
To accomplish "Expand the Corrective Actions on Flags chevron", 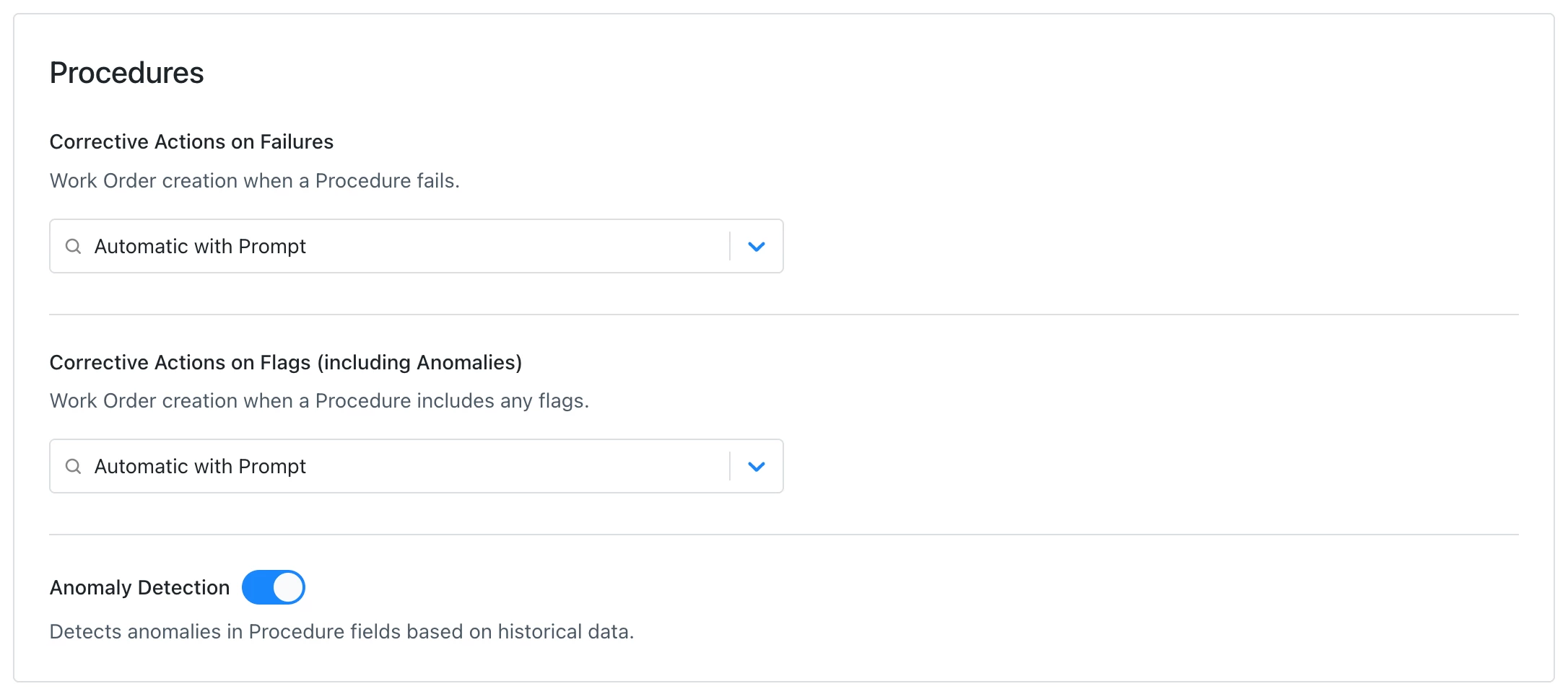I will coord(756,467).
